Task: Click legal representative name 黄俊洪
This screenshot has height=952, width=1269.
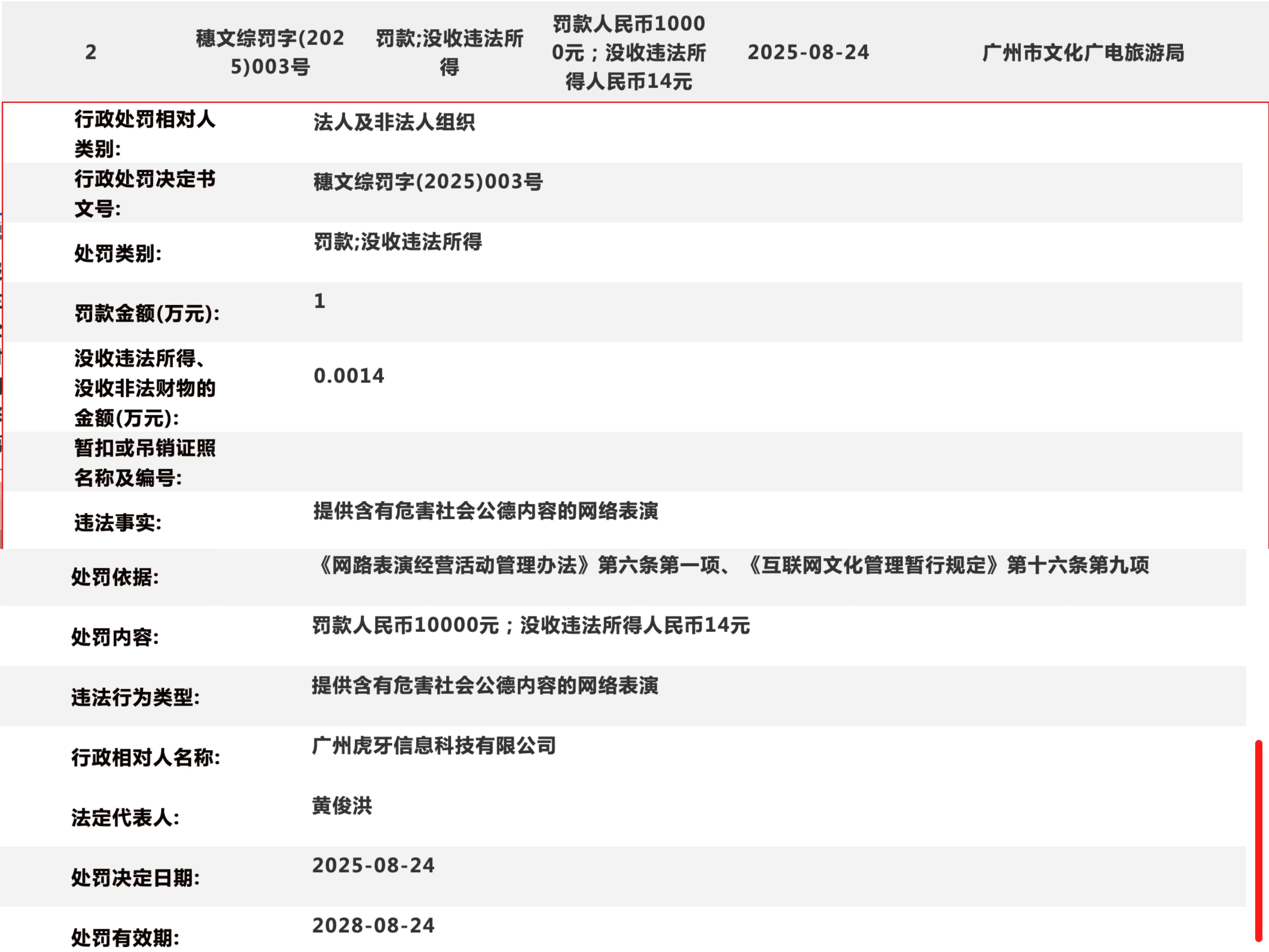Action: 343,806
